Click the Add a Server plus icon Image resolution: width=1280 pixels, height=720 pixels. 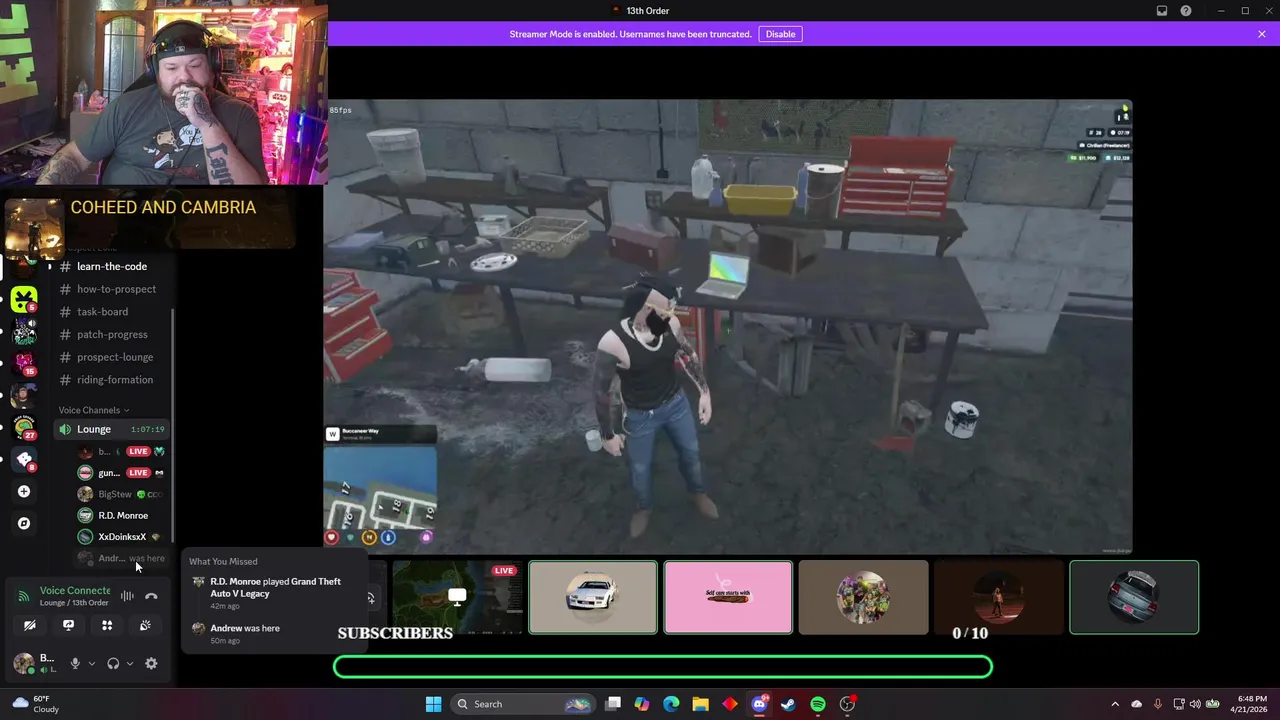pyautogui.click(x=24, y=491)
